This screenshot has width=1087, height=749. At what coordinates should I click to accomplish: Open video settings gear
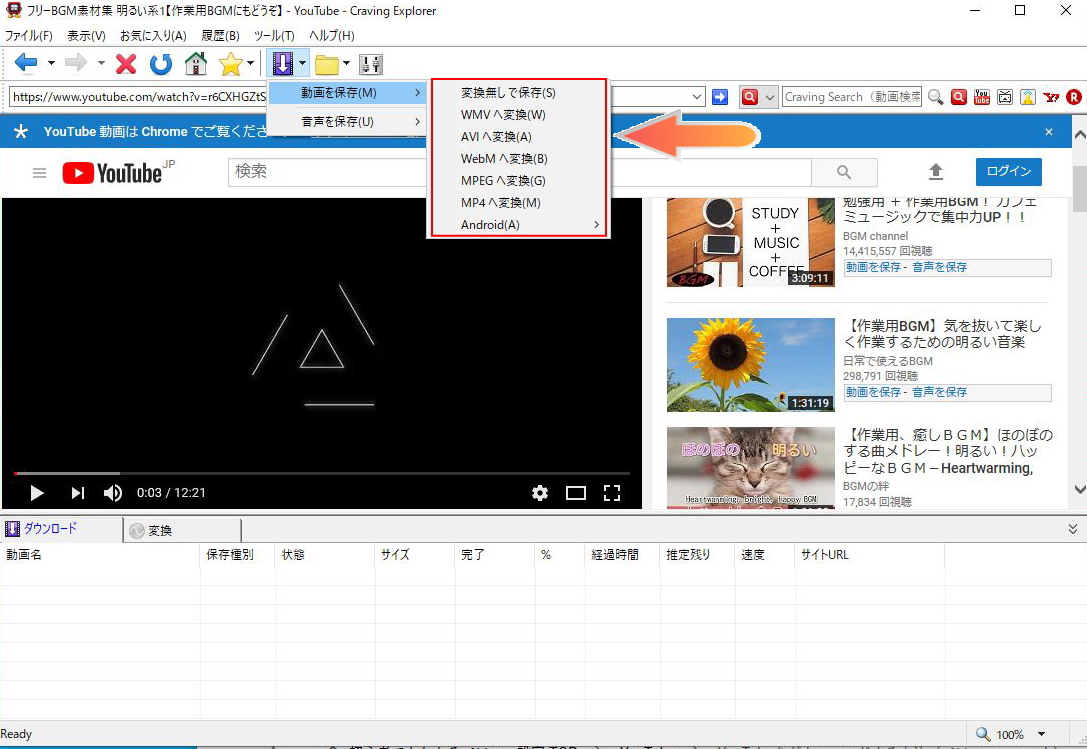540,493
